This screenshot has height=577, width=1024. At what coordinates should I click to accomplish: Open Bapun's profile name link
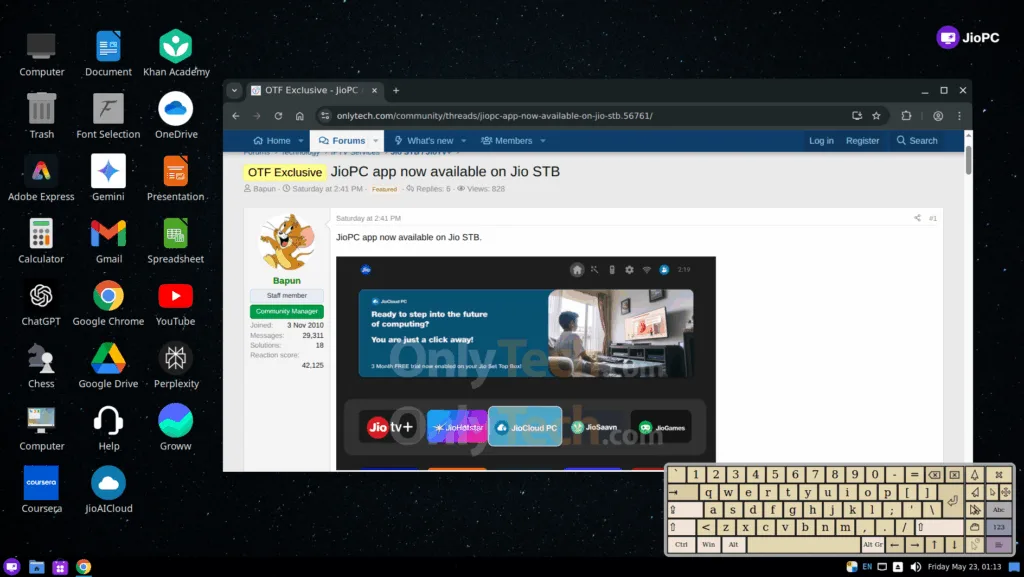(287, 281)
